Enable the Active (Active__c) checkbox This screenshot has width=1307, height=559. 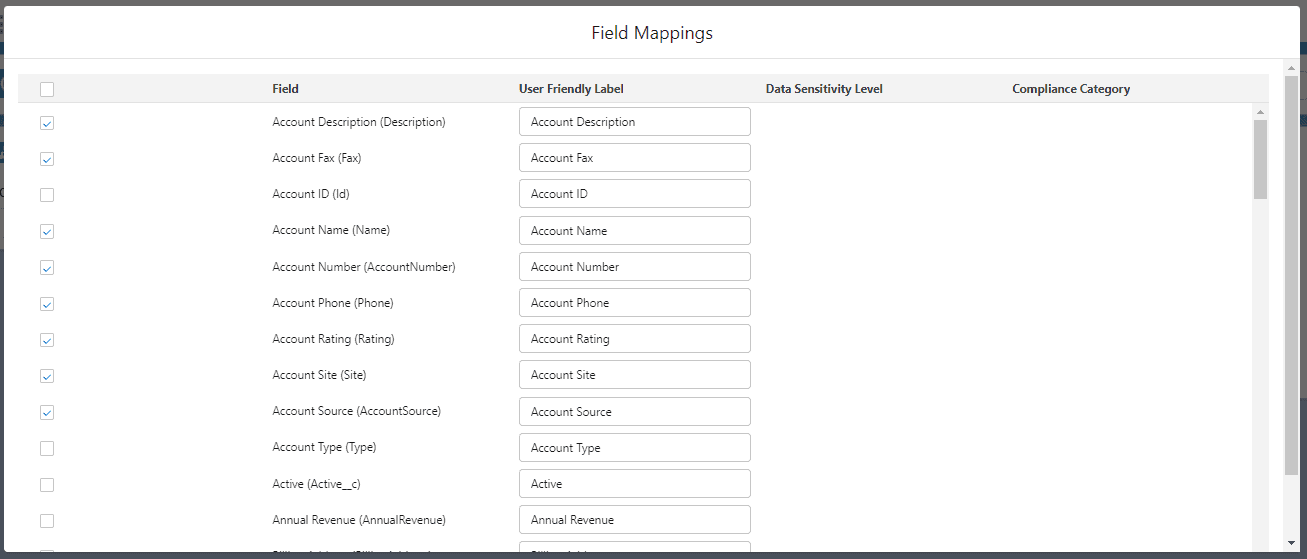(47, 485)
